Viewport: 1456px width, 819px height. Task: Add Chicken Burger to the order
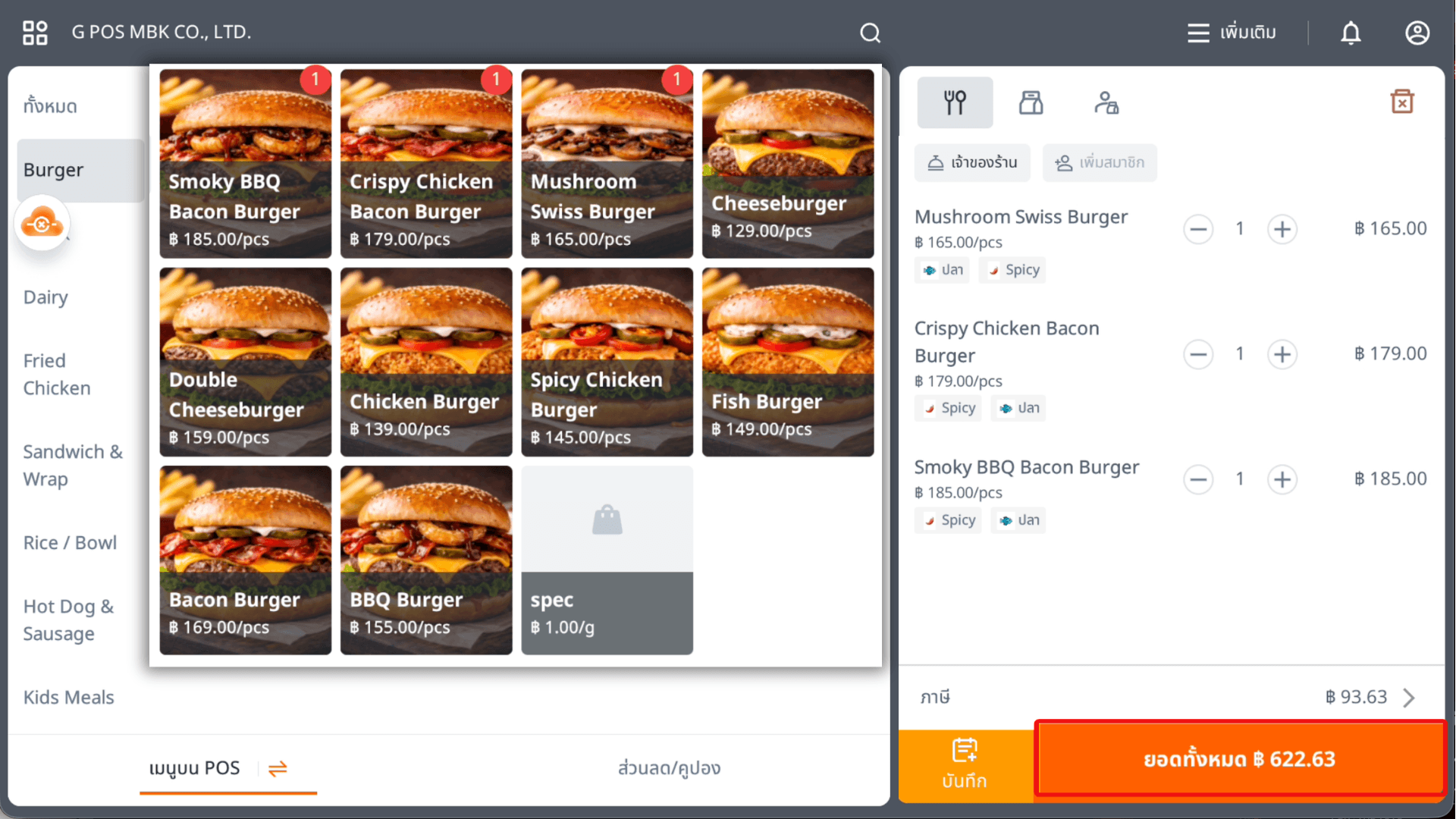pos(426,362)
